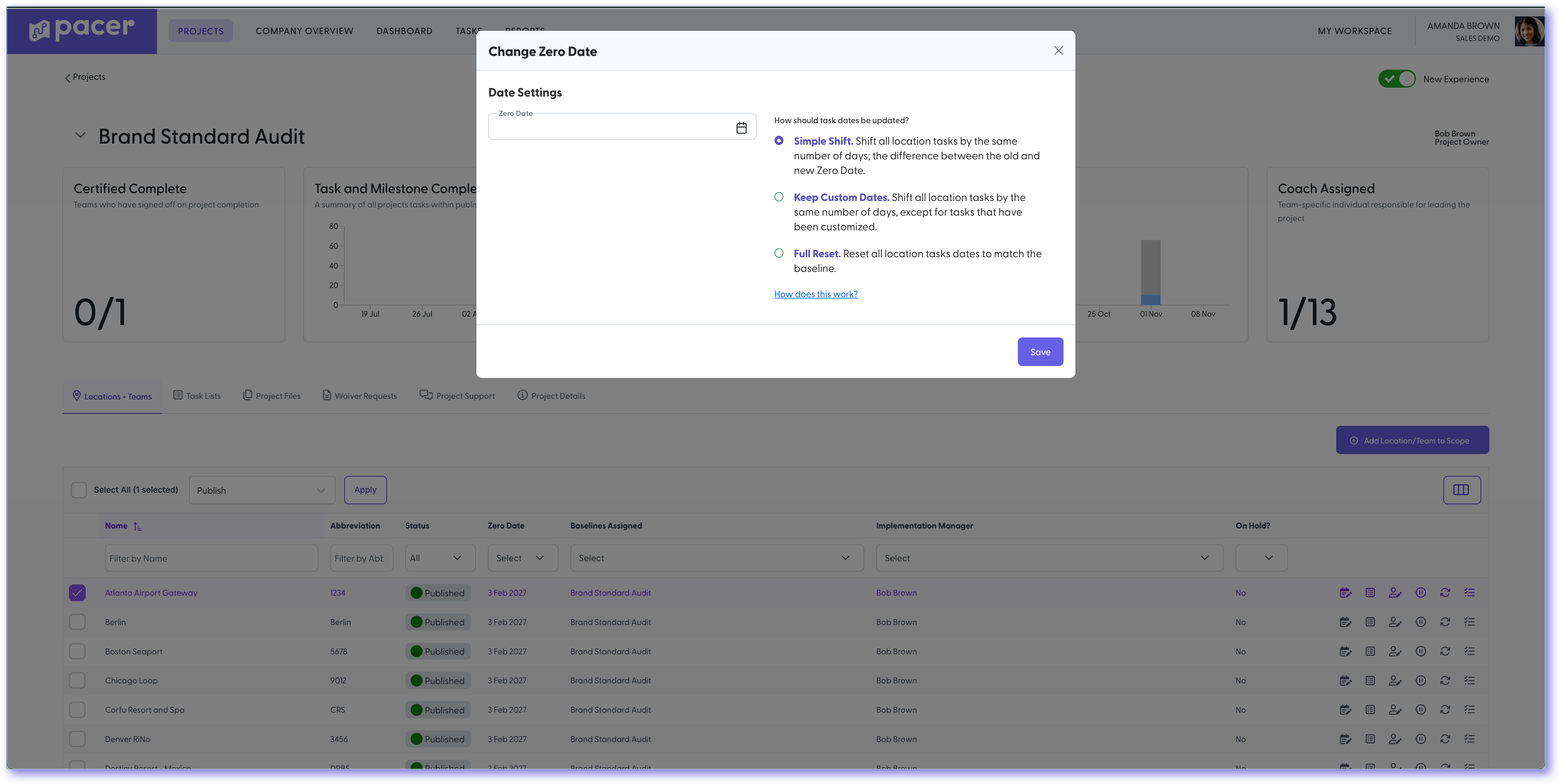Click the Zero Date input field
Viewport: 1560px width, 784px height.
tap(622, 127)
